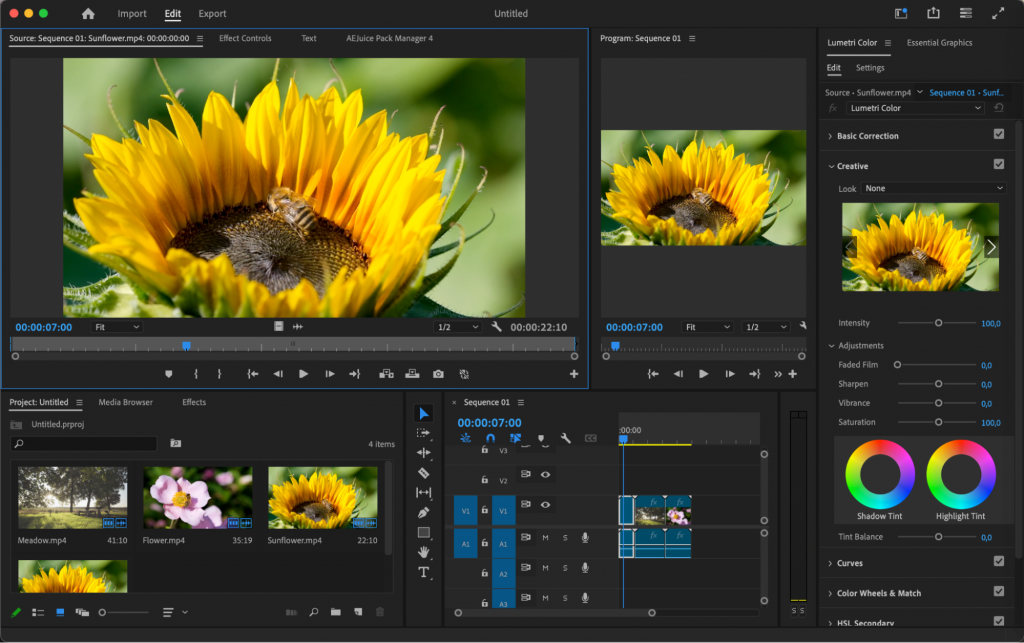The width and height of the screenshot is (1024, 643).
Task: Click the camera Export Frame icon
Action: tap(438, 373)
